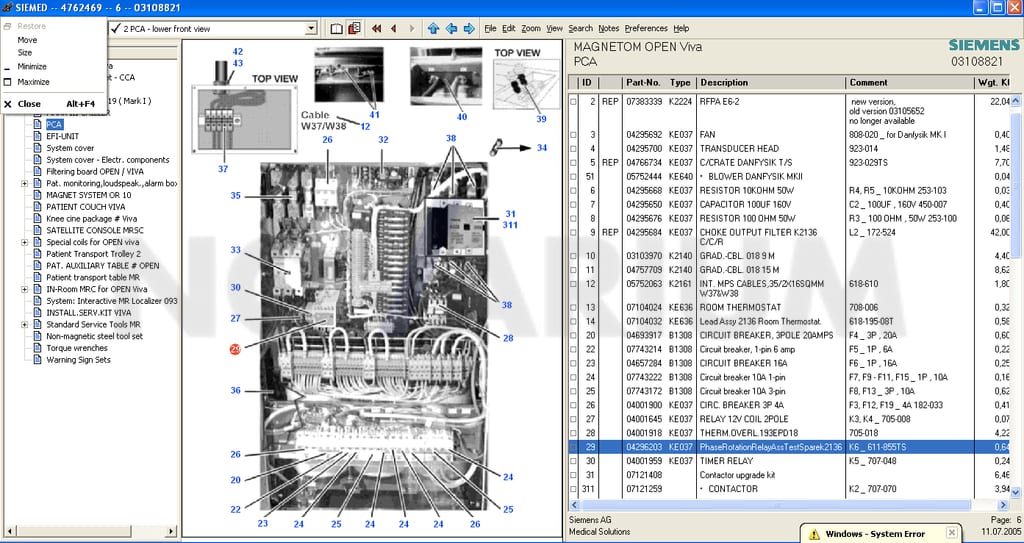Select the PCA item in the tree

pos(54,124)
